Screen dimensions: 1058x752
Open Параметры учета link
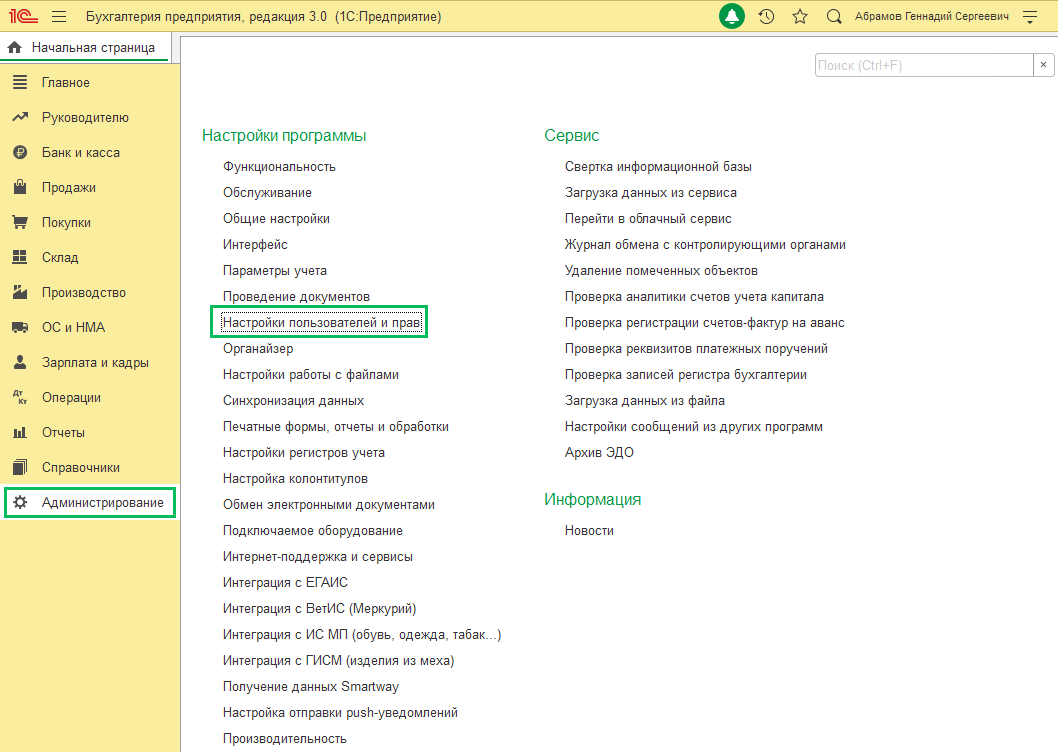(275, 271)
